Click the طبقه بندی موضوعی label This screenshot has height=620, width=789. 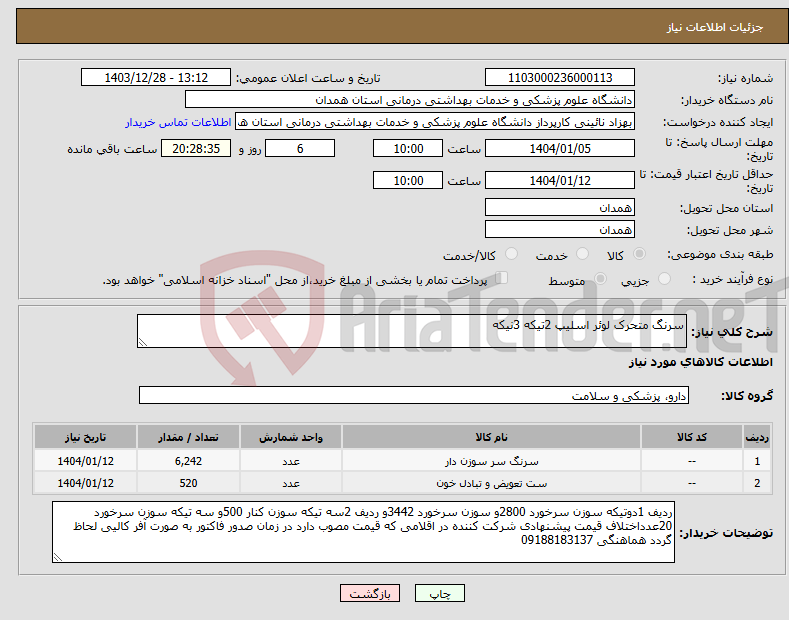pos(720,255)
